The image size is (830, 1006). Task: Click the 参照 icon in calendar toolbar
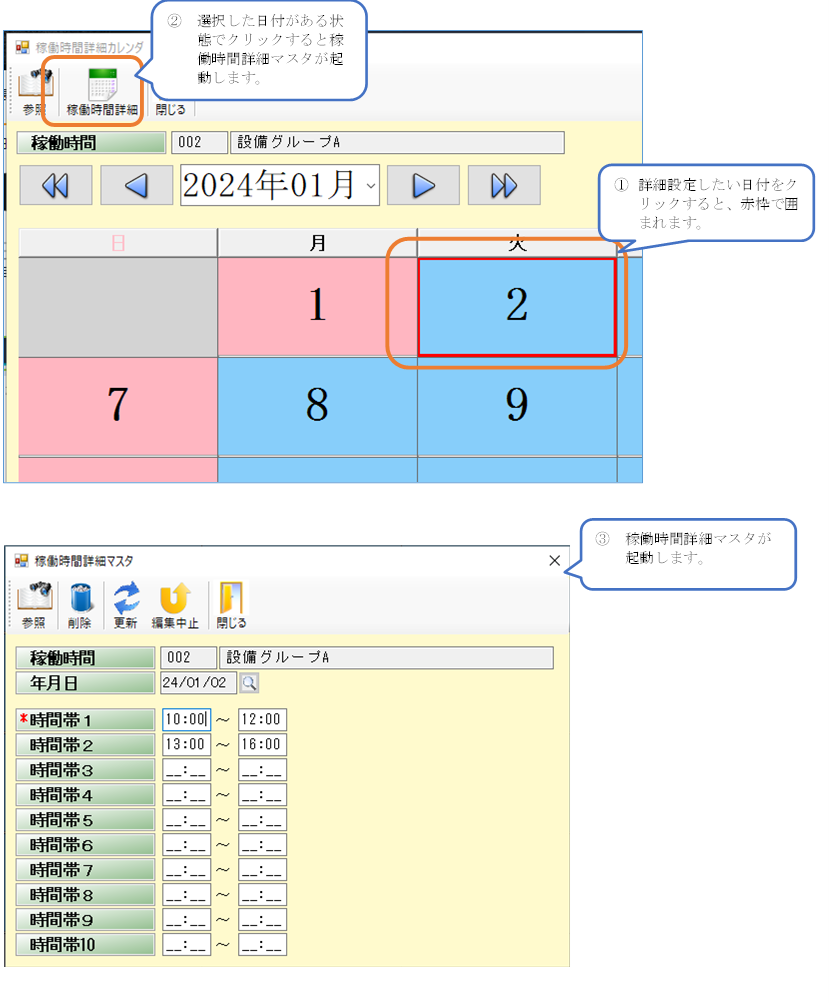34,92
